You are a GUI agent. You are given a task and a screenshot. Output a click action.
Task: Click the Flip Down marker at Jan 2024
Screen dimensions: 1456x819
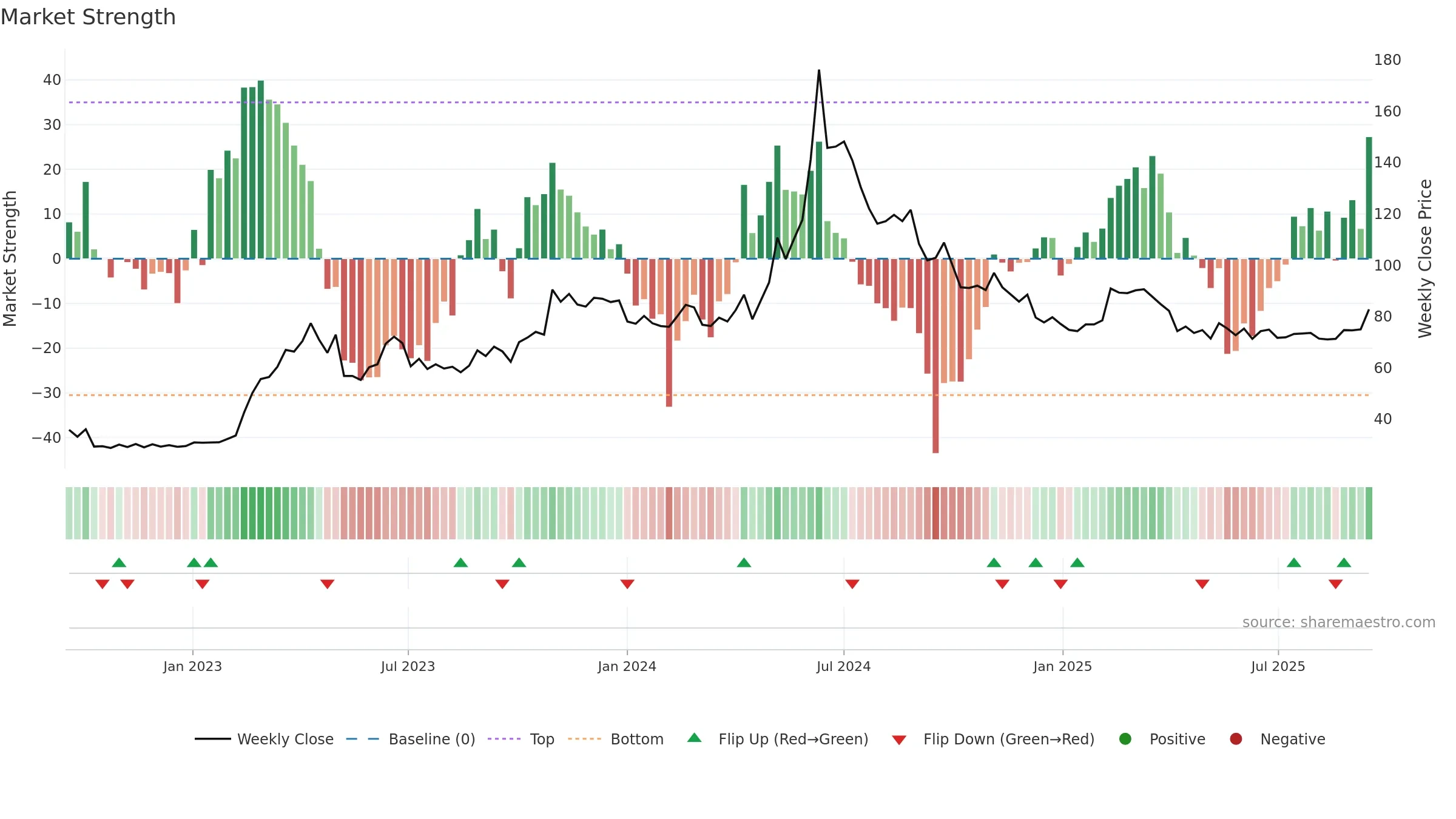click(x=627, y=584)
